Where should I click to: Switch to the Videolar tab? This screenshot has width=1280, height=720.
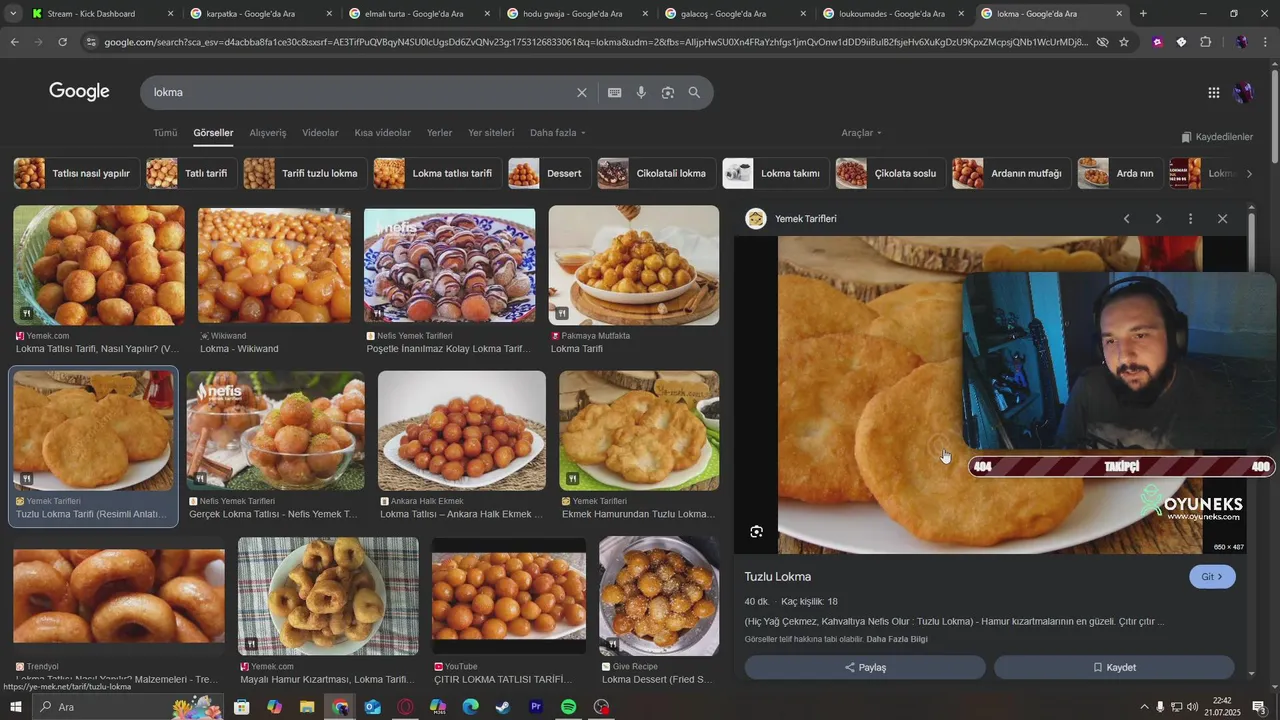pos(320,133)
